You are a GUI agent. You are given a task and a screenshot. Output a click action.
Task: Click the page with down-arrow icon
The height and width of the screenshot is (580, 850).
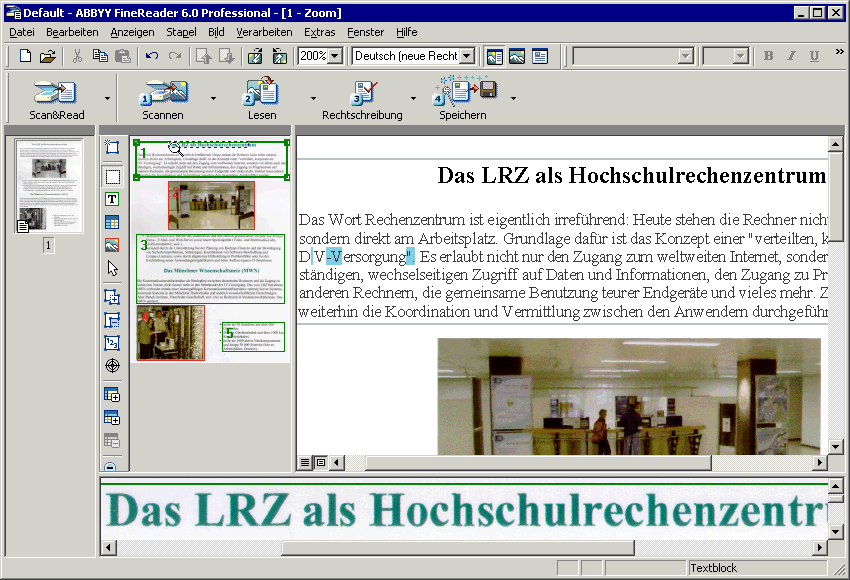tap(226, 56)
